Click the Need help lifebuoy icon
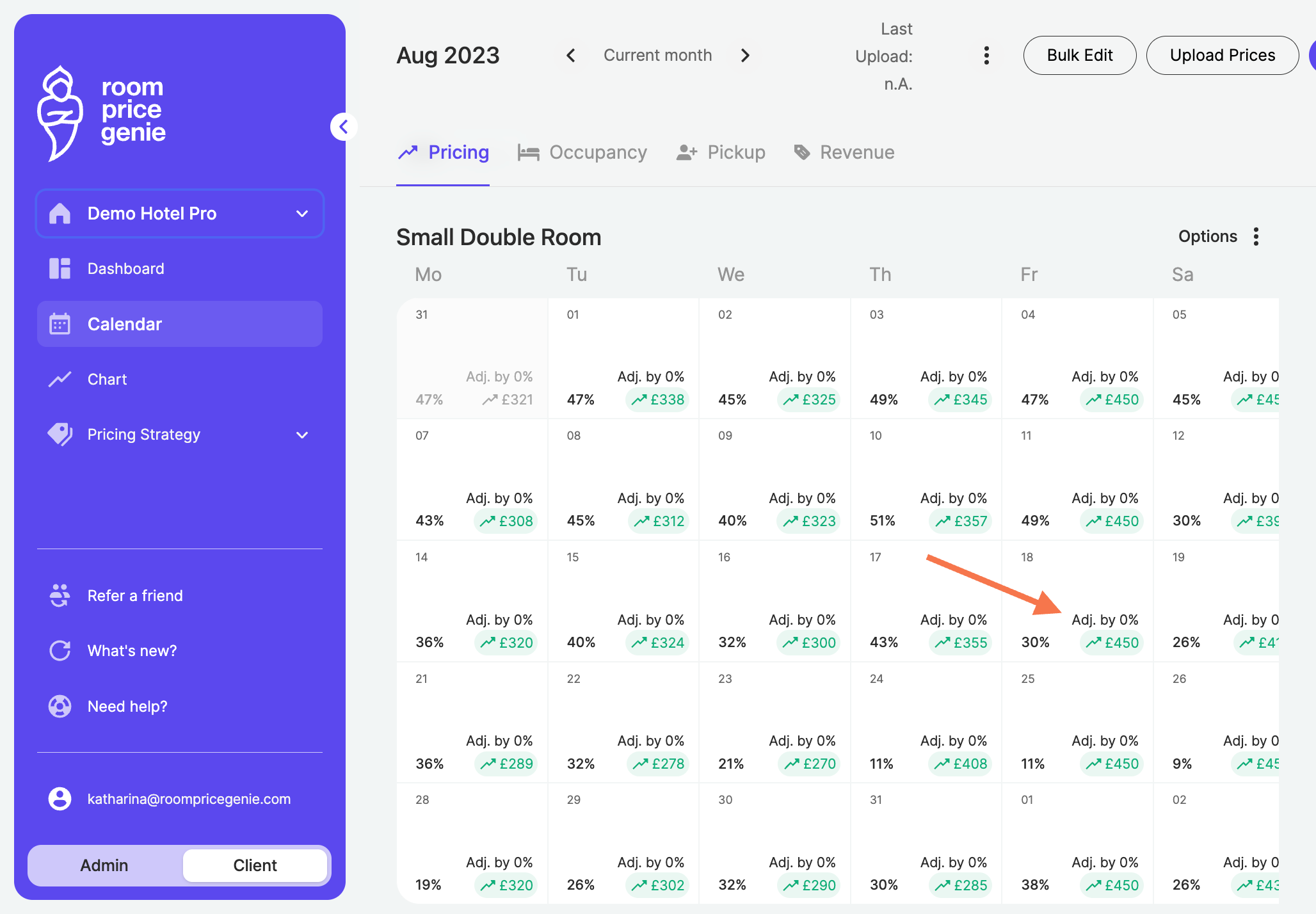 coord(60,706)
